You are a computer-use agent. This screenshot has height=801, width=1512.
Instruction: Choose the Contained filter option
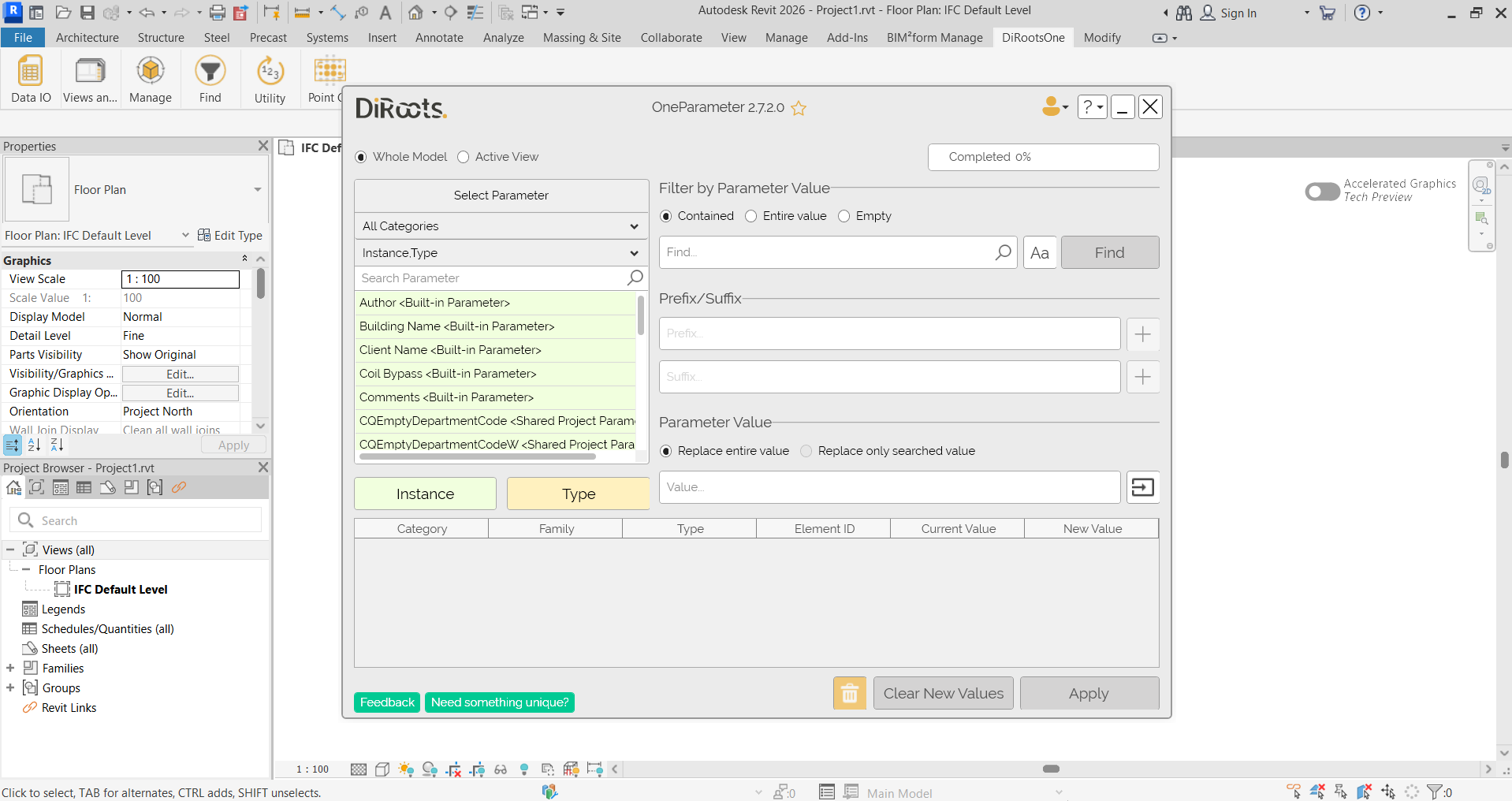666,216
